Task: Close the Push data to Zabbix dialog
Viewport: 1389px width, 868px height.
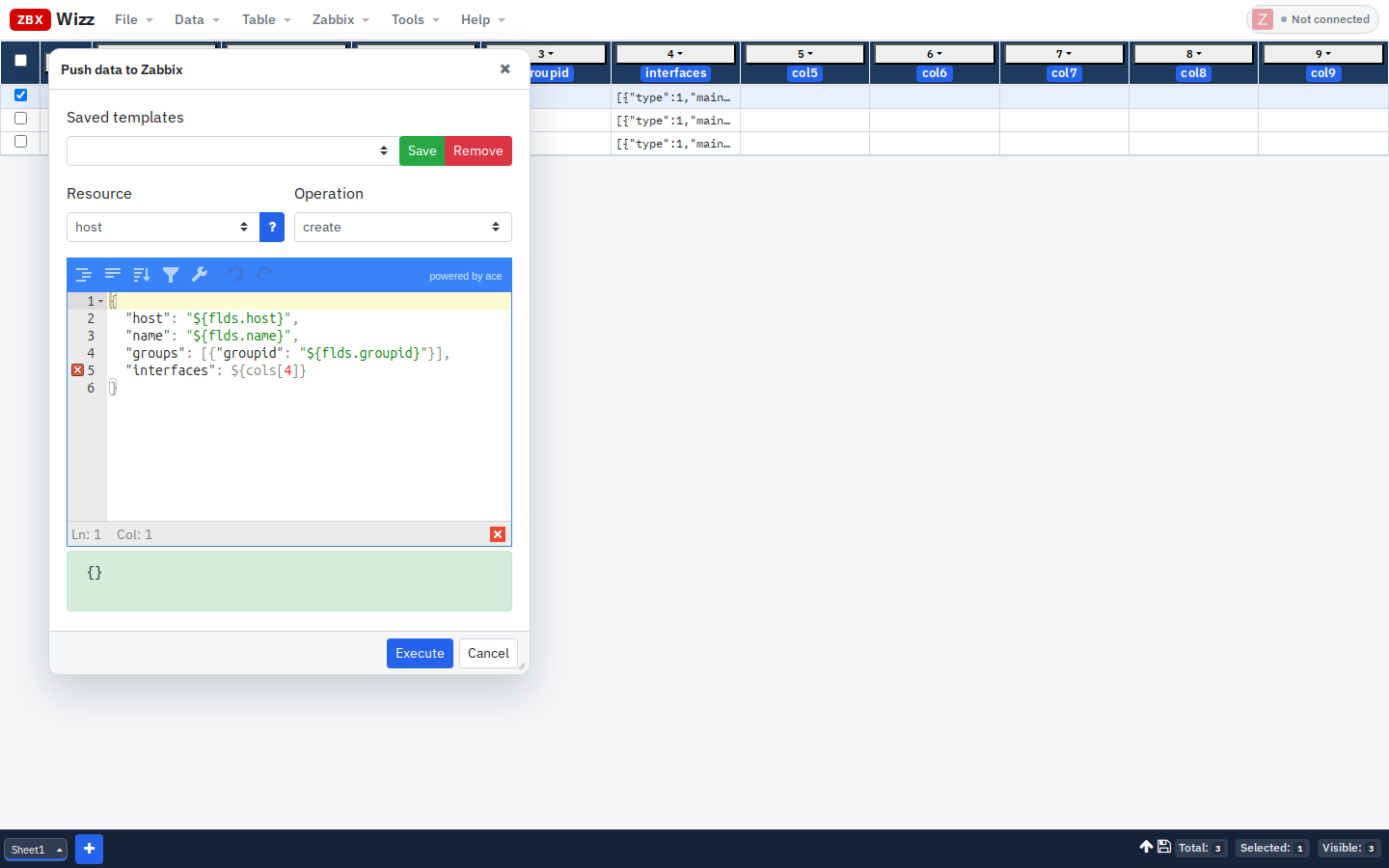Action: click(x=504, y=69)
